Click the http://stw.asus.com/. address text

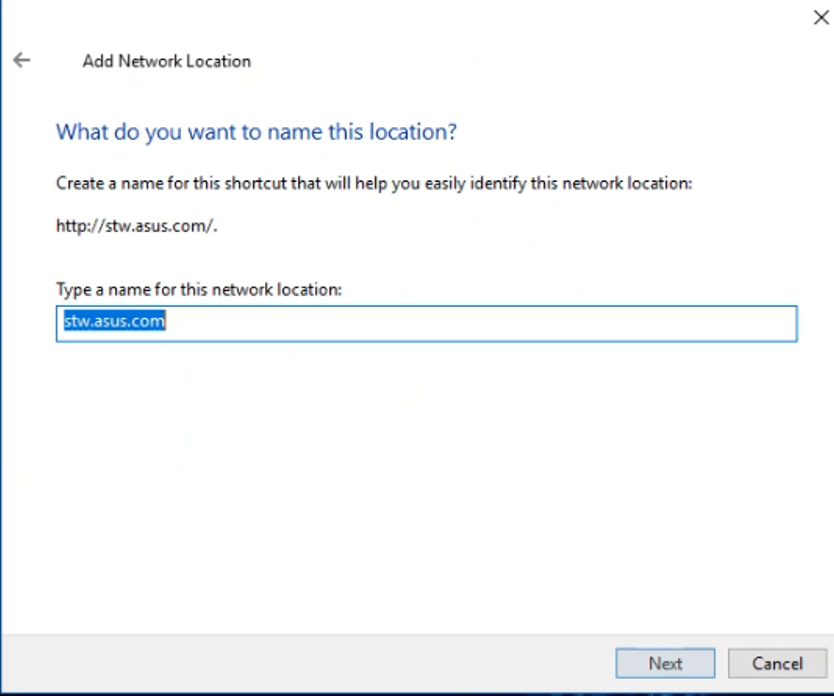coord(137,226)
